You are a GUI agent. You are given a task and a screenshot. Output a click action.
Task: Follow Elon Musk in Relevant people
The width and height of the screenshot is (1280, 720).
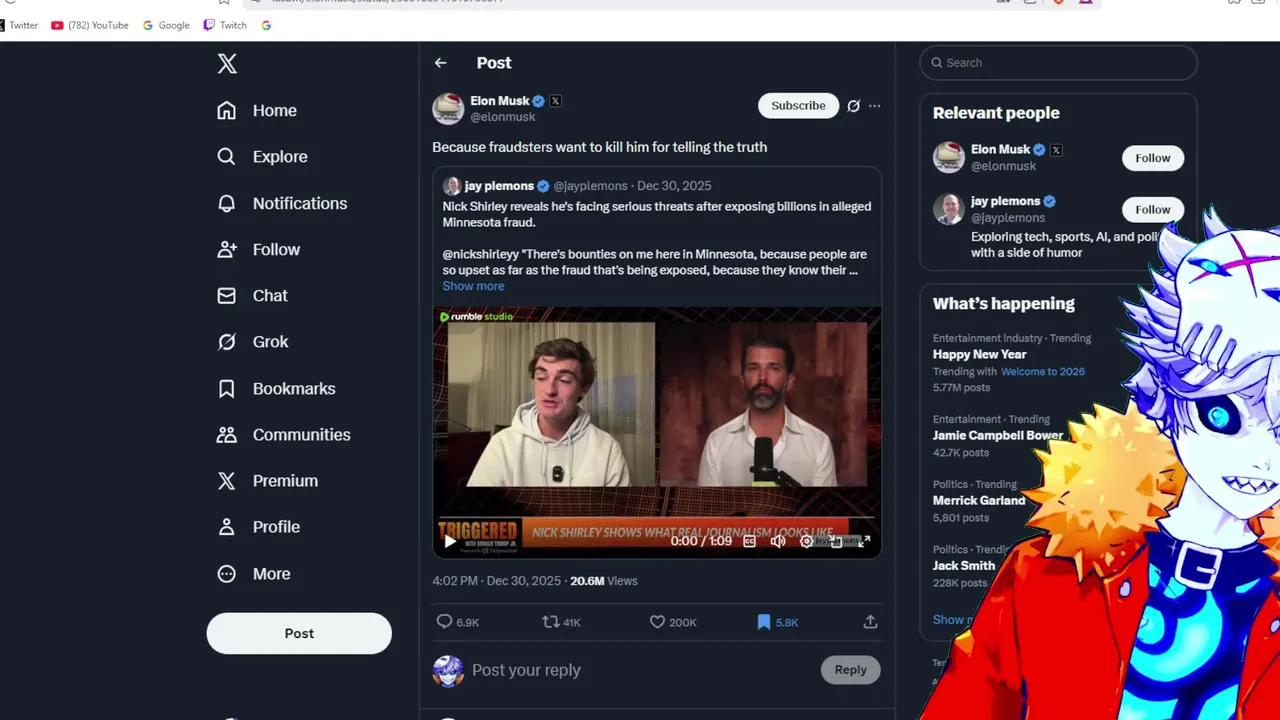(x=1152, y=158)
